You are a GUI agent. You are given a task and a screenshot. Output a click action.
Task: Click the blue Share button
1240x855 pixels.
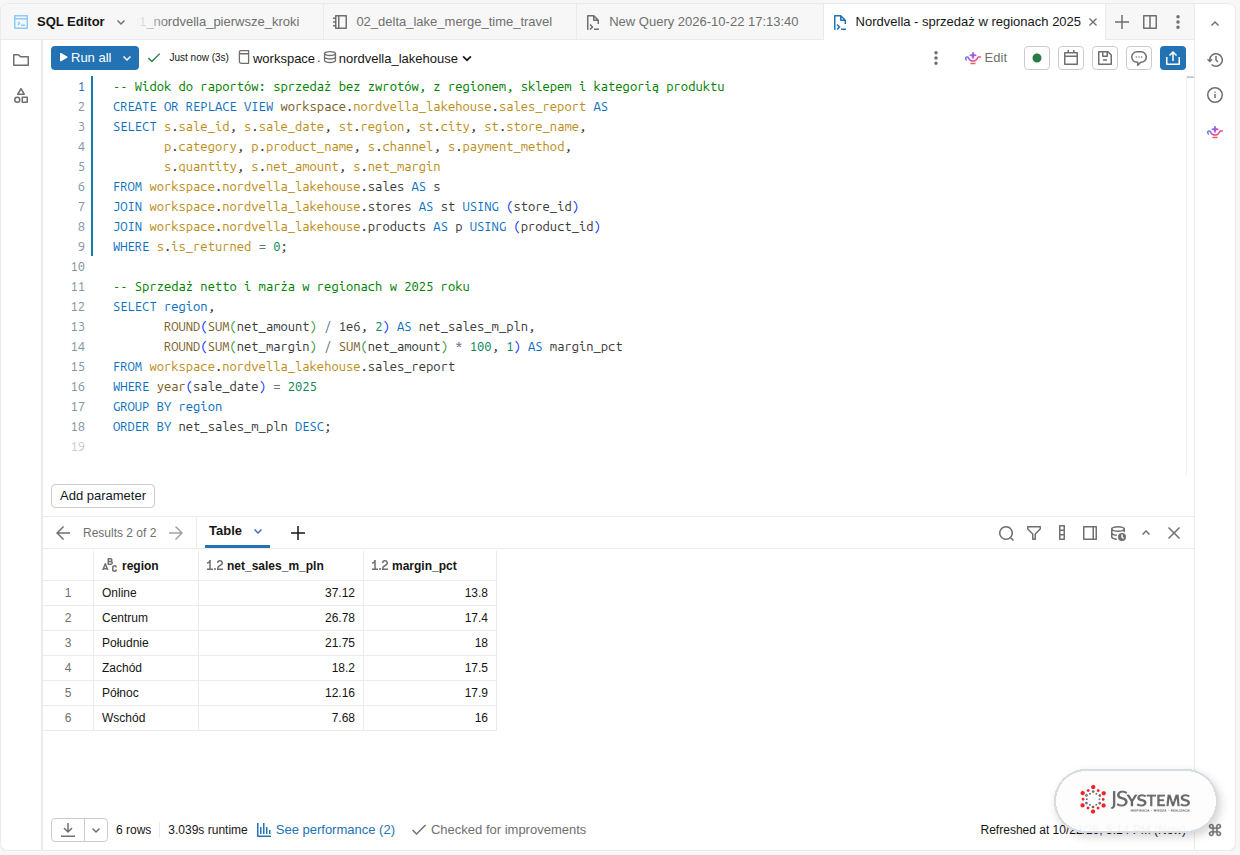(1173, 58)
